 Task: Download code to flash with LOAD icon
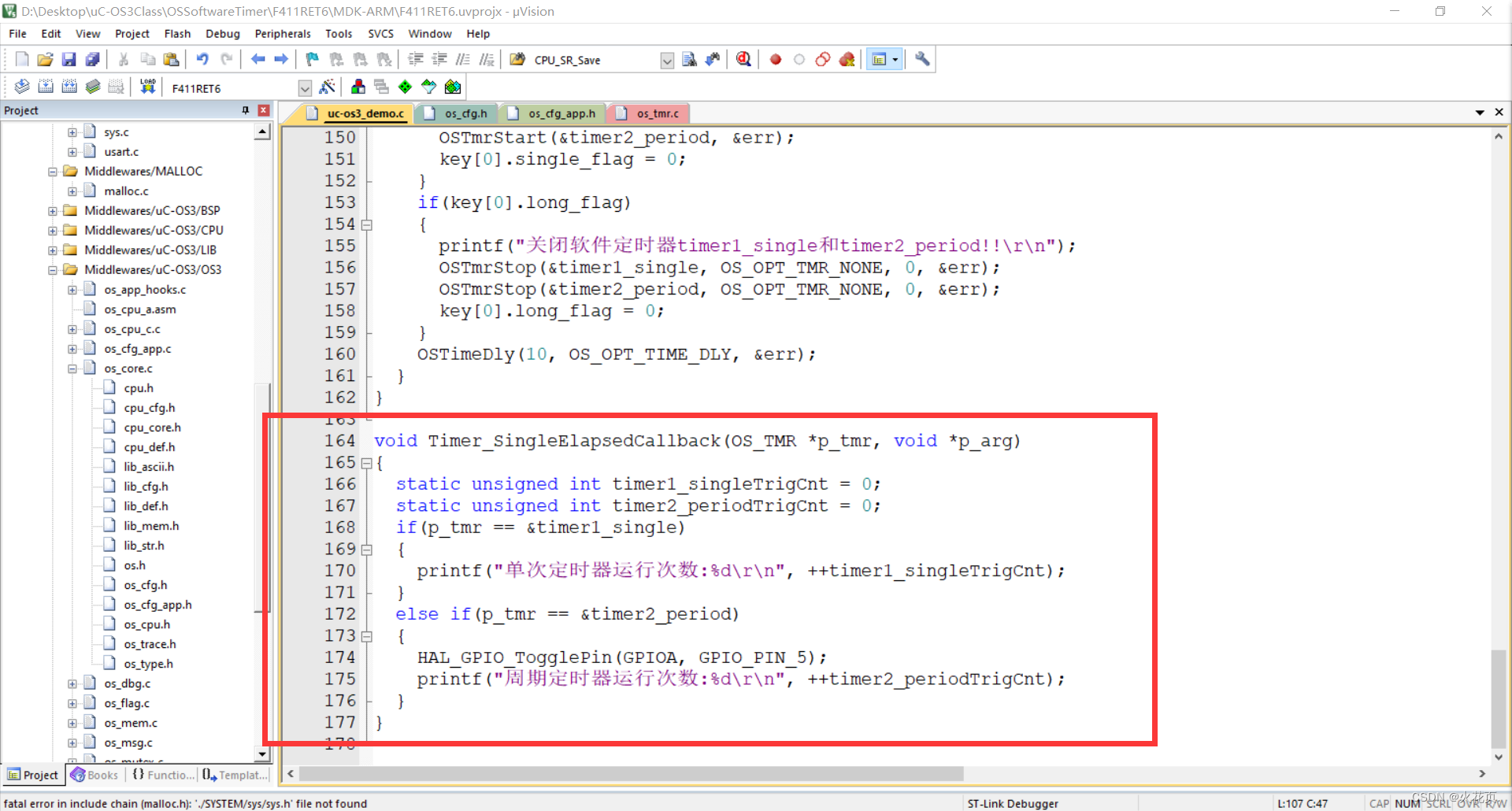(147, 87)
